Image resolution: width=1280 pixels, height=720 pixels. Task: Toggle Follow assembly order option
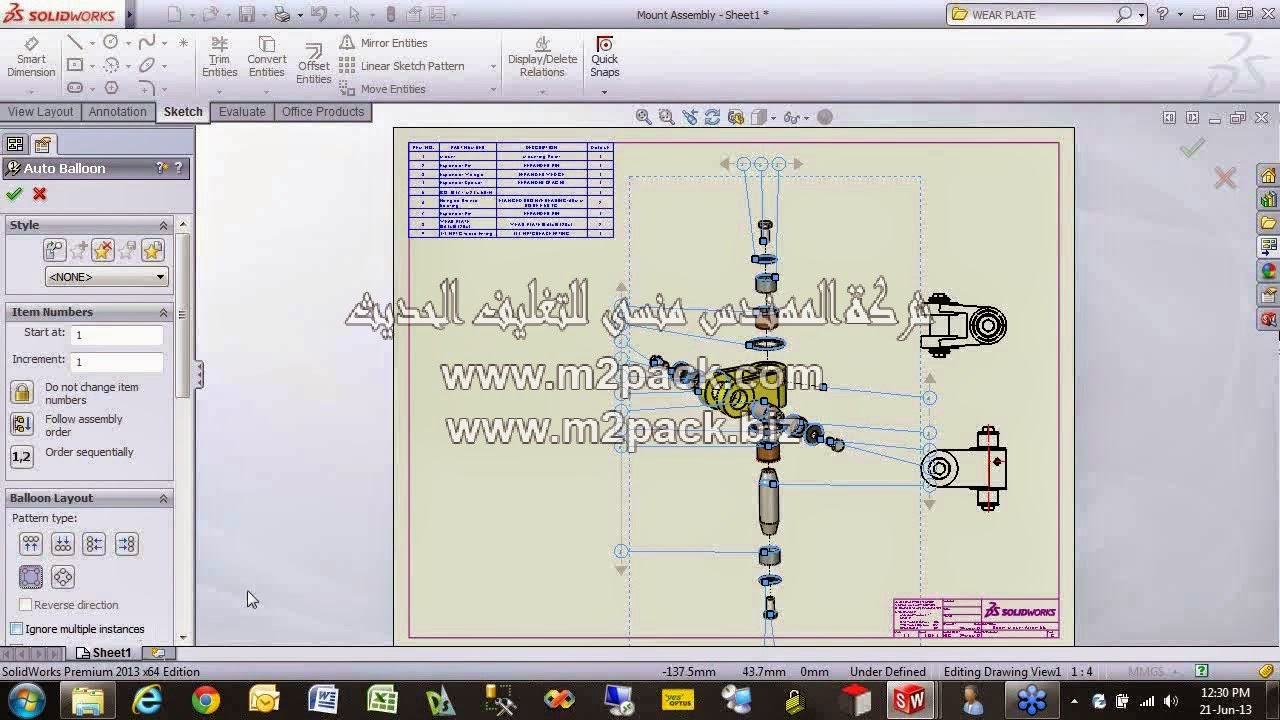tap(22, 425)
